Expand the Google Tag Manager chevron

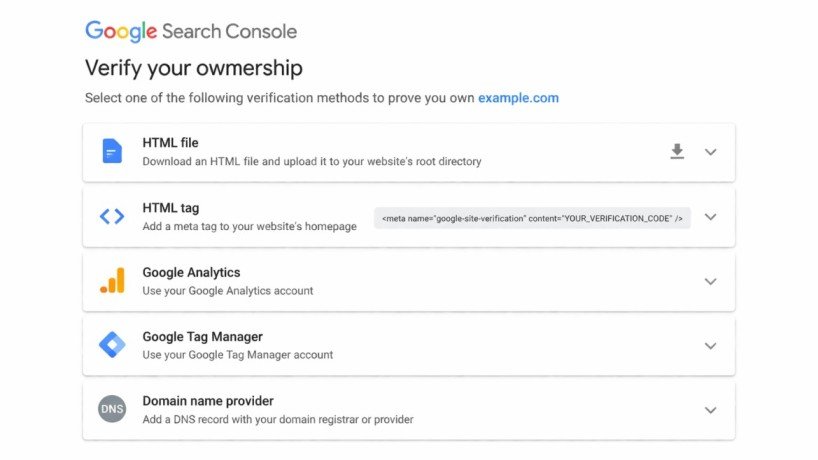(711, 346)
